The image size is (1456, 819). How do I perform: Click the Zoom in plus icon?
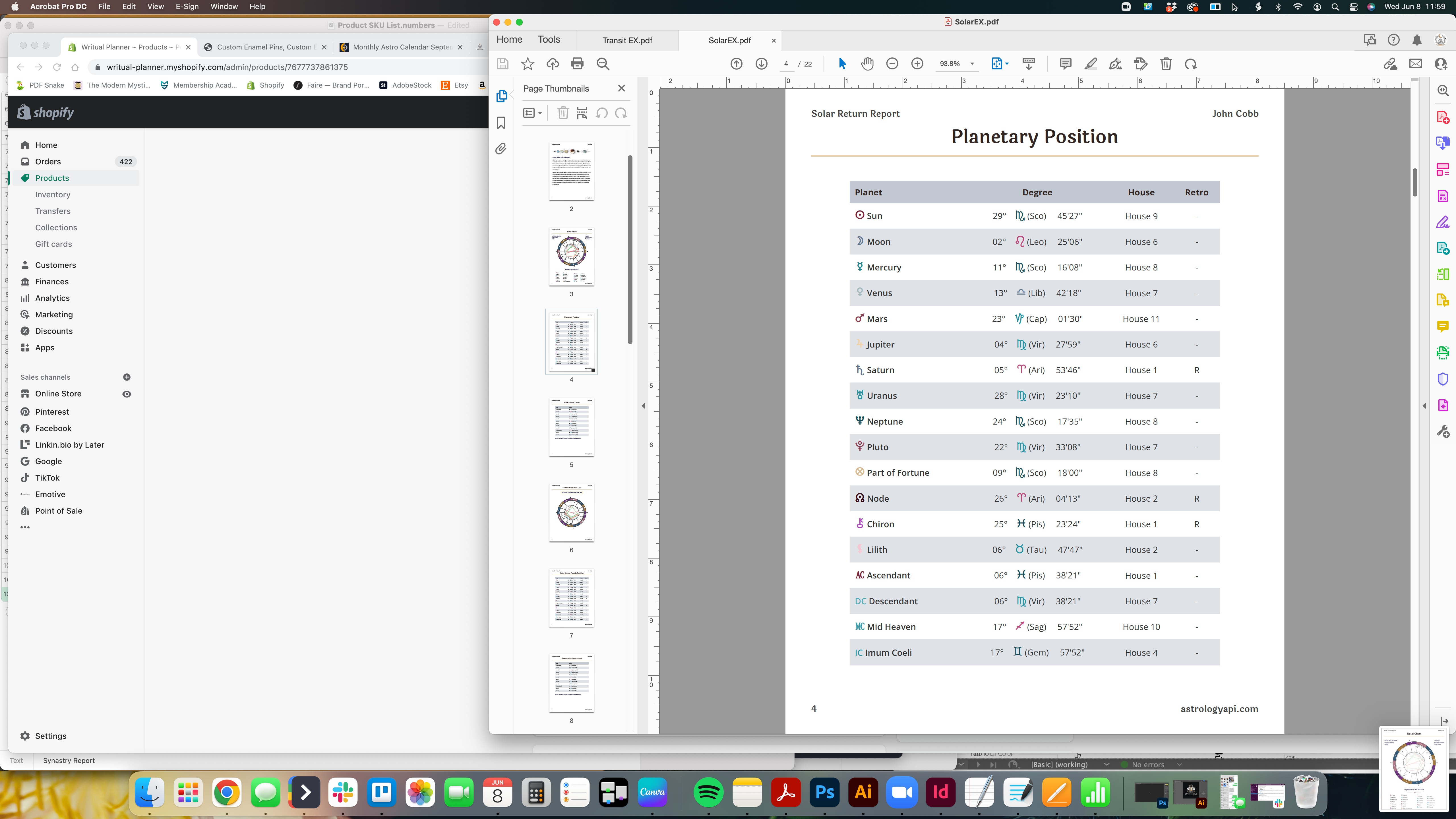(917, 64)
